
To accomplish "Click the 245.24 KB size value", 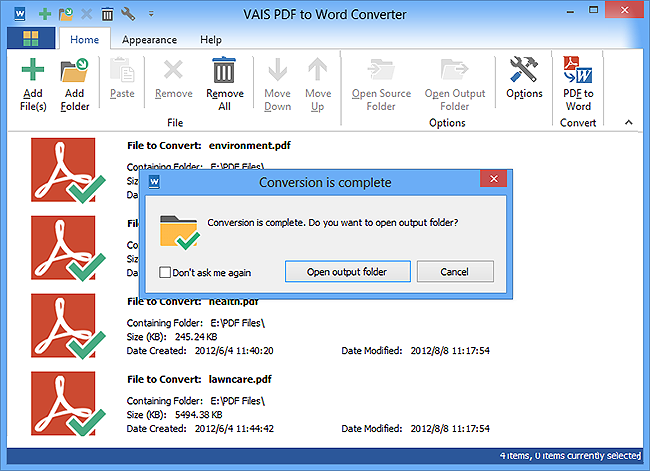I will click(196, 337).
